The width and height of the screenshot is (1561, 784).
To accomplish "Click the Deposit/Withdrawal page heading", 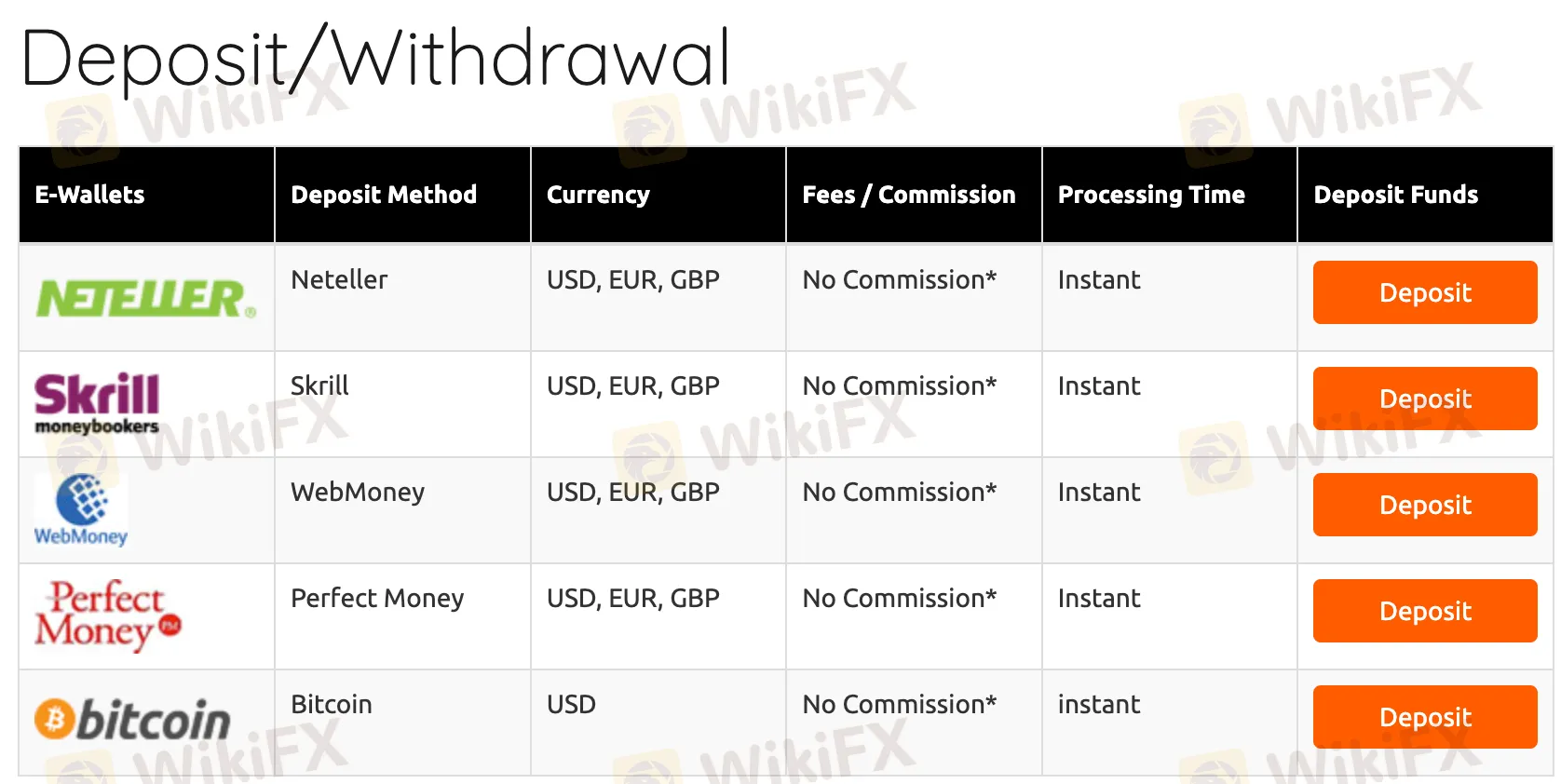I will [375, 59].
